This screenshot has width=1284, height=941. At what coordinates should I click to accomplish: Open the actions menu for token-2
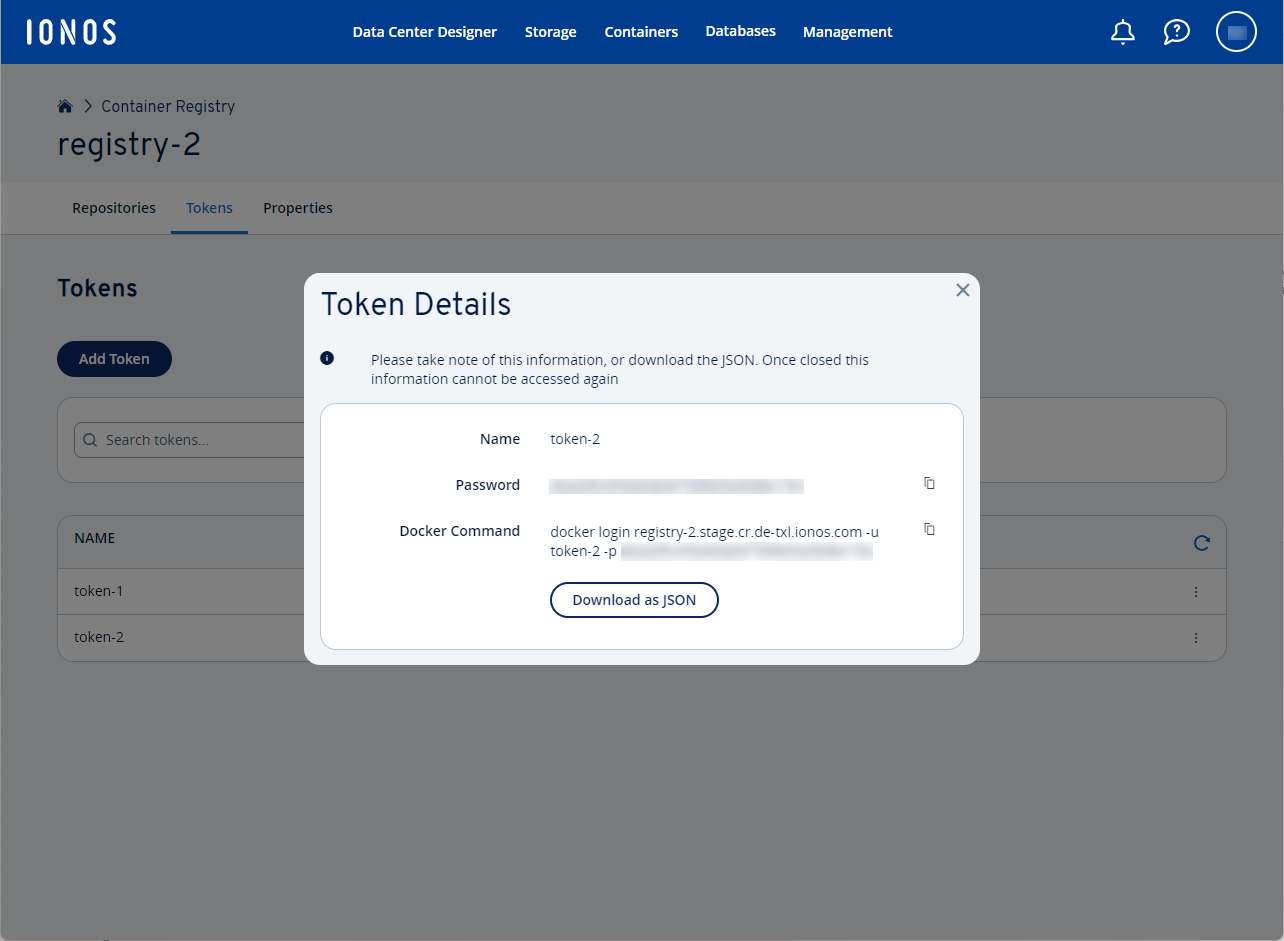coord(1196,637)
